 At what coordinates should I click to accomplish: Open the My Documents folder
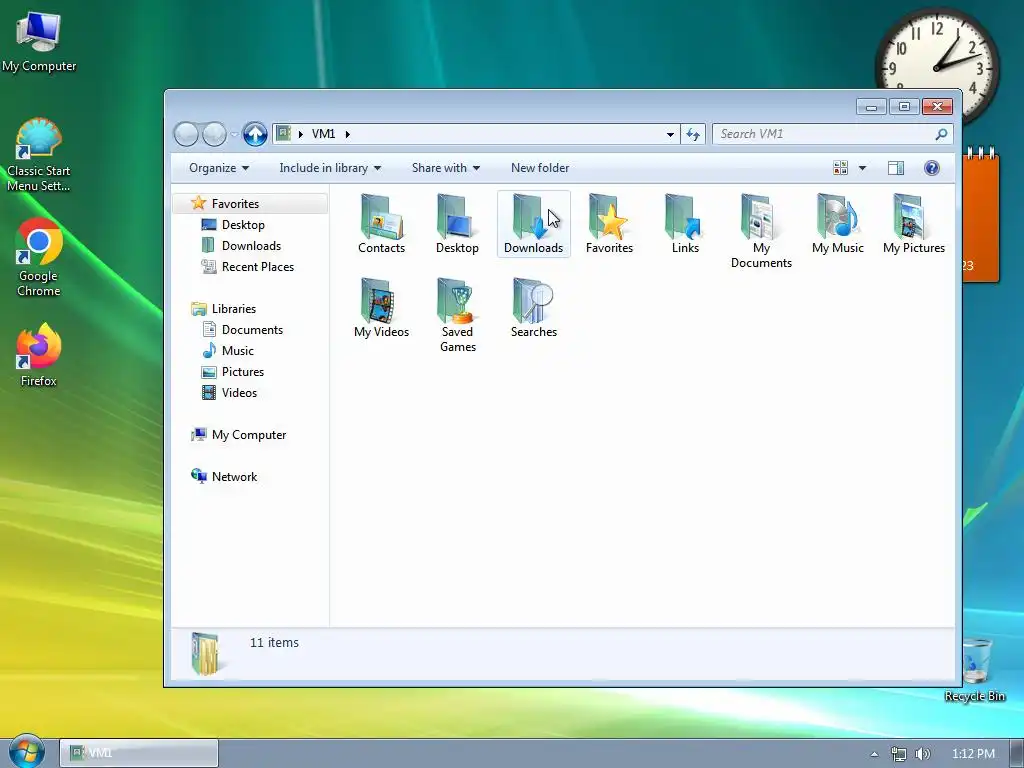[761, 231]
